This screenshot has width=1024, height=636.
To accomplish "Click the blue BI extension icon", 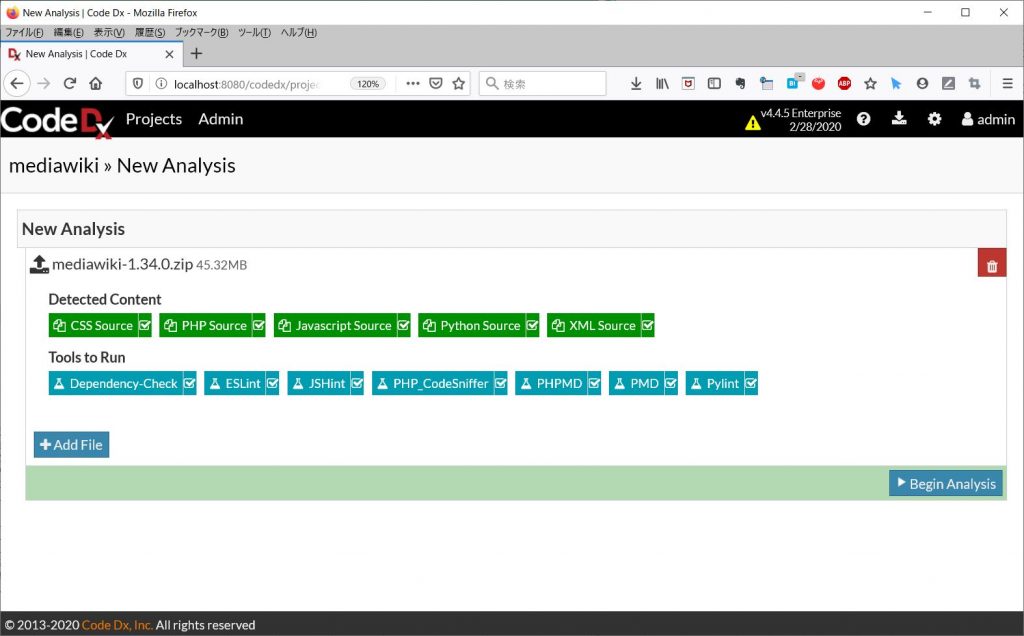I will tap(793, 83).
